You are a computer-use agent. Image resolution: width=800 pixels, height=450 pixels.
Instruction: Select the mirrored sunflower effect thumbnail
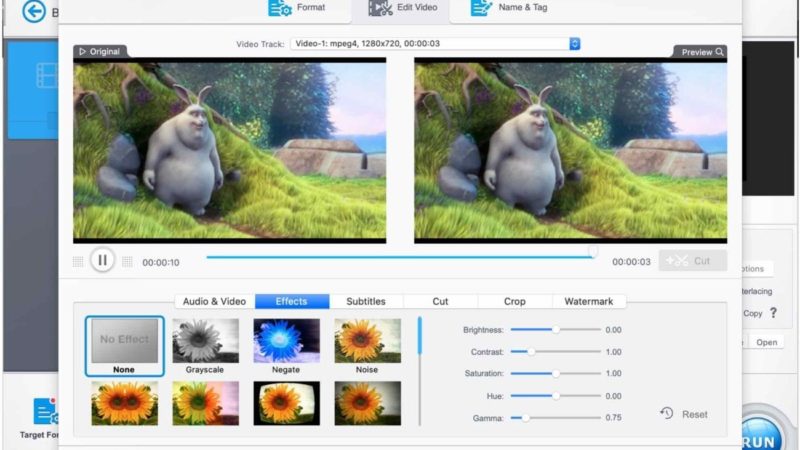pos(124,403)
